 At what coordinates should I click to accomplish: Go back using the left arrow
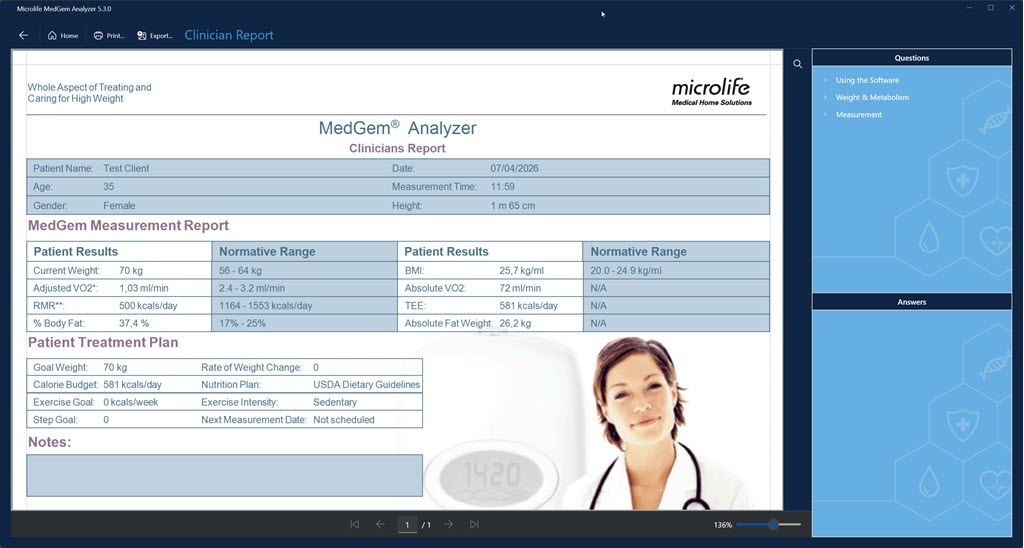(24, 35)
